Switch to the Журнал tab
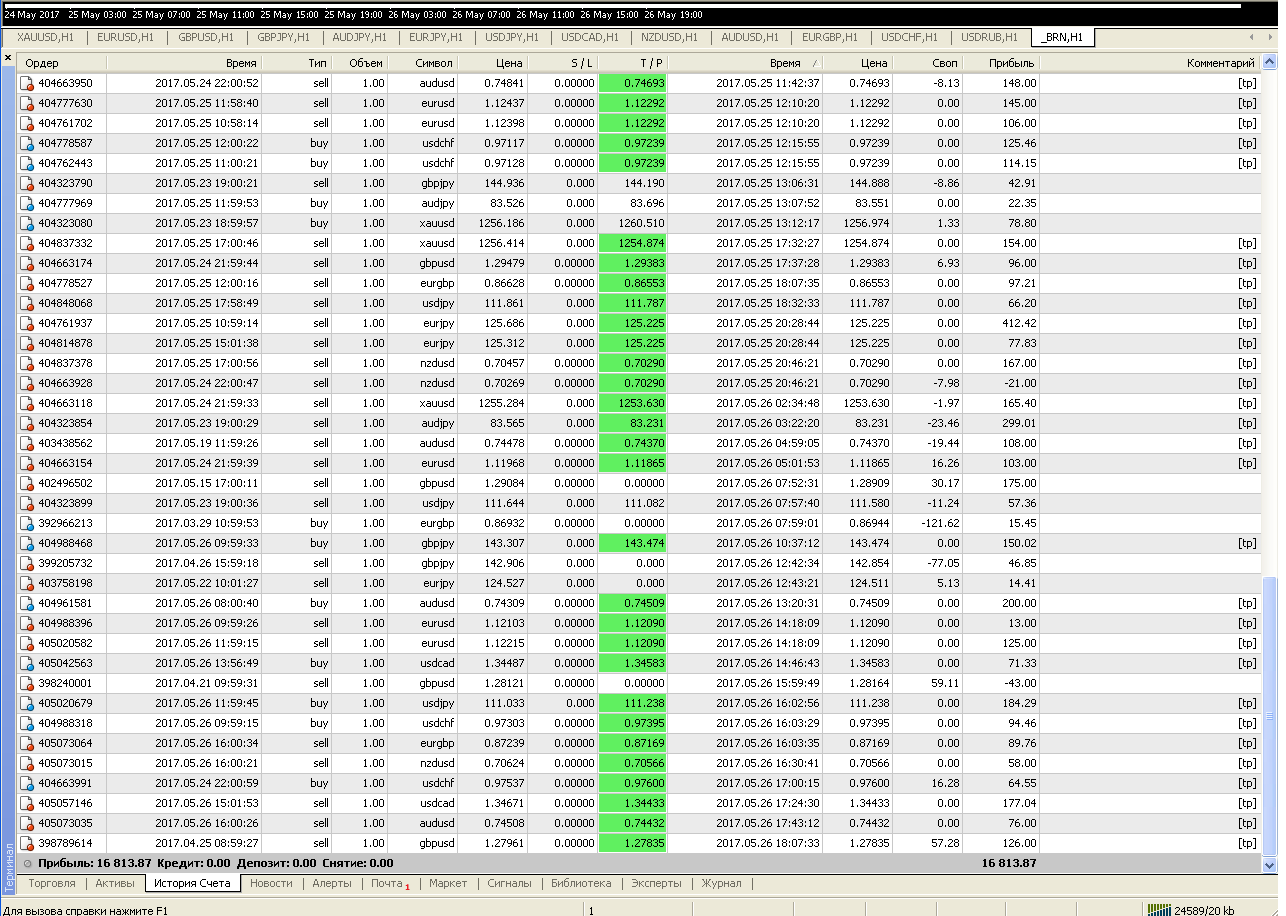This screenshot has height=916, width=1286. (x=721, y=883)
